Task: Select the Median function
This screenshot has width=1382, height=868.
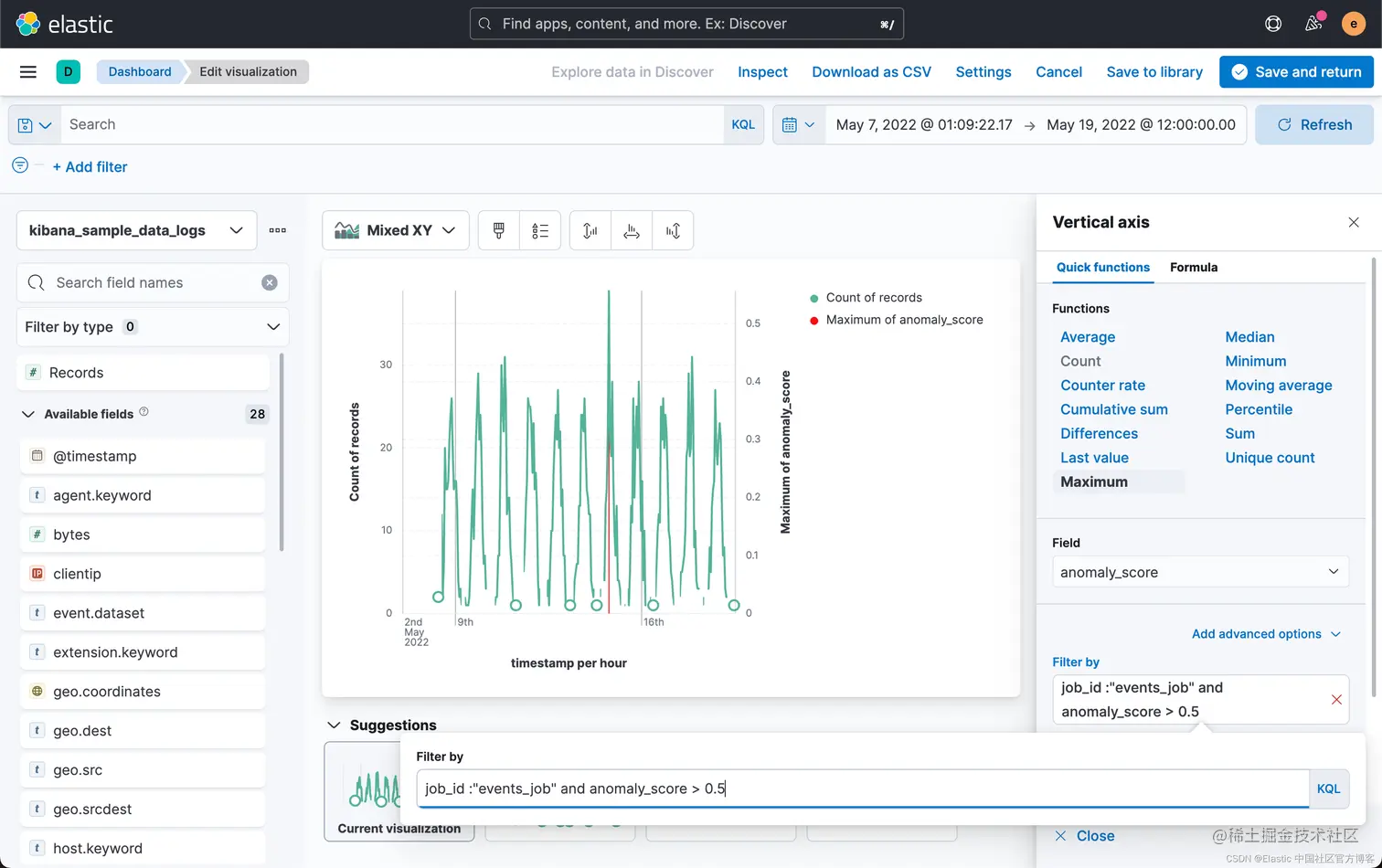Action: point(1249,336)
